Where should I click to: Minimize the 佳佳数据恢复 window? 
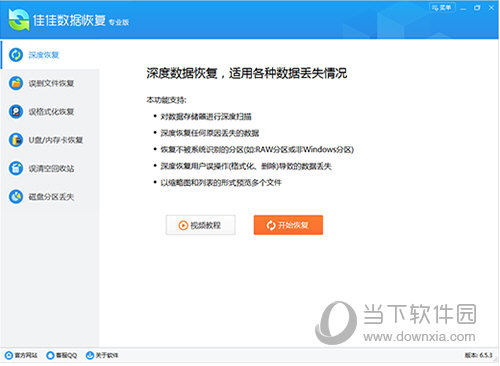tap(463, 8)
